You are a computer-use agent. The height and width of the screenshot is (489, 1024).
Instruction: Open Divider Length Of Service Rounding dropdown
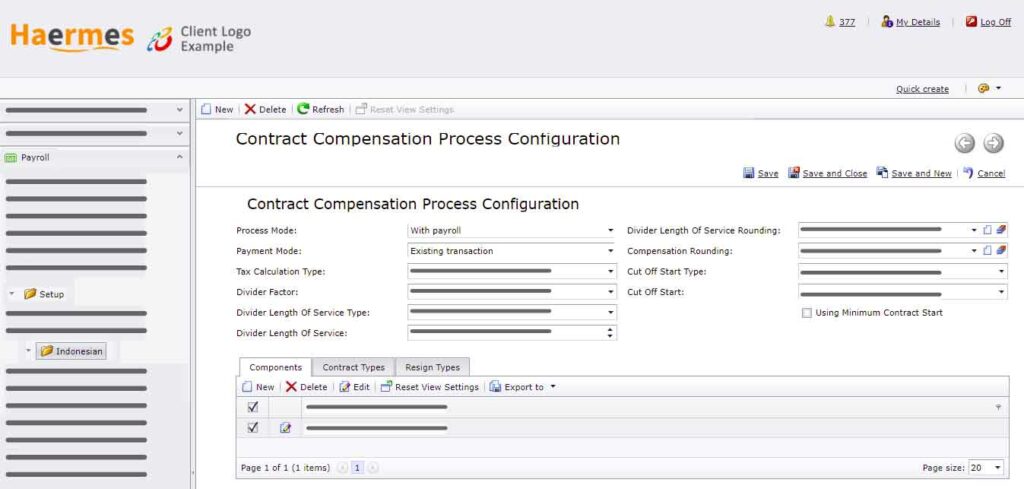[974, 230]
